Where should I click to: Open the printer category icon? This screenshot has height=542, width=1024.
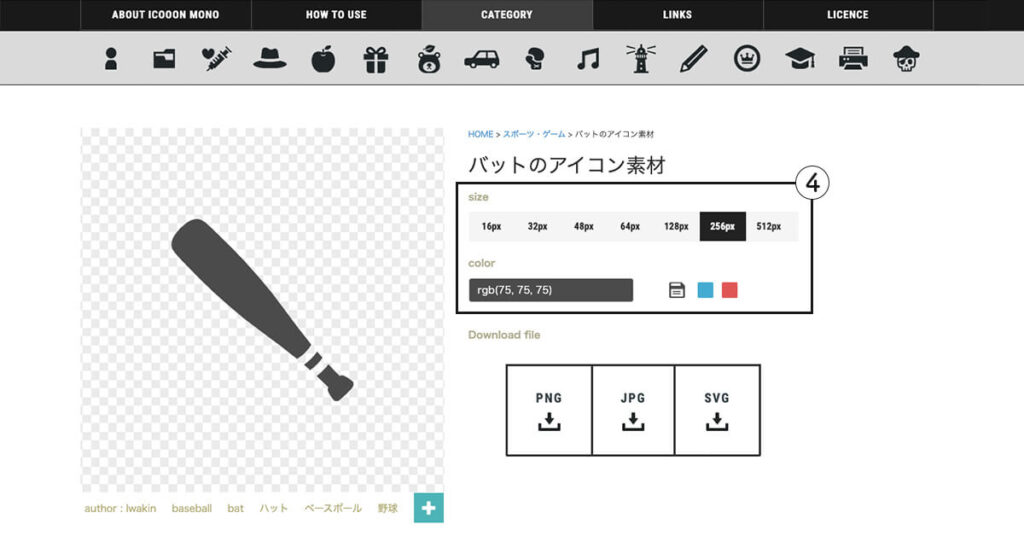[x=853, y=59]
